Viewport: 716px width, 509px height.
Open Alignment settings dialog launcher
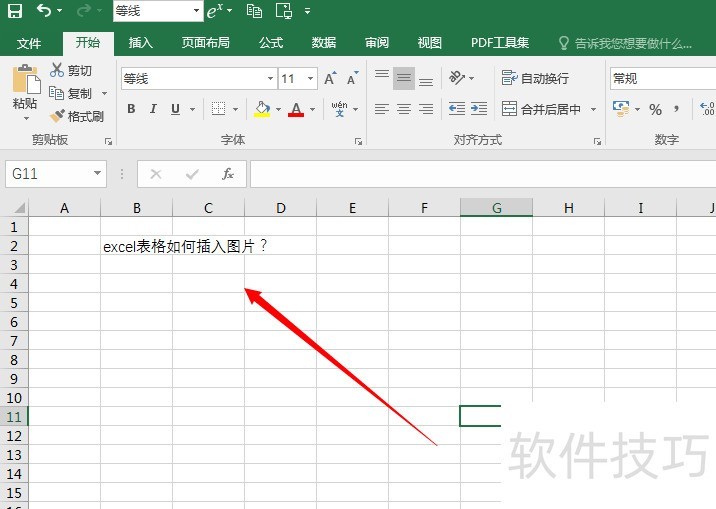(597, 142)
